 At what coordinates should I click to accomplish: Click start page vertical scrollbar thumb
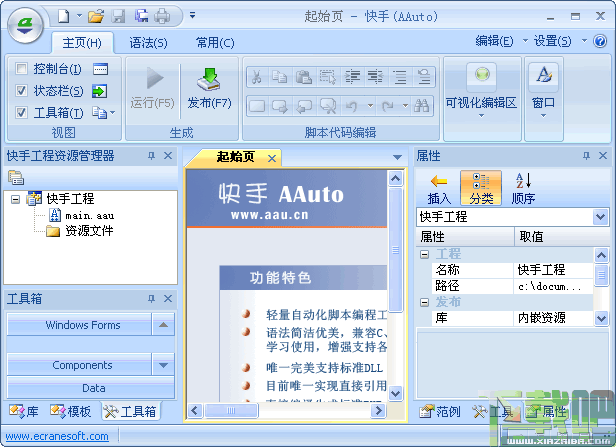tap(396, 249)
